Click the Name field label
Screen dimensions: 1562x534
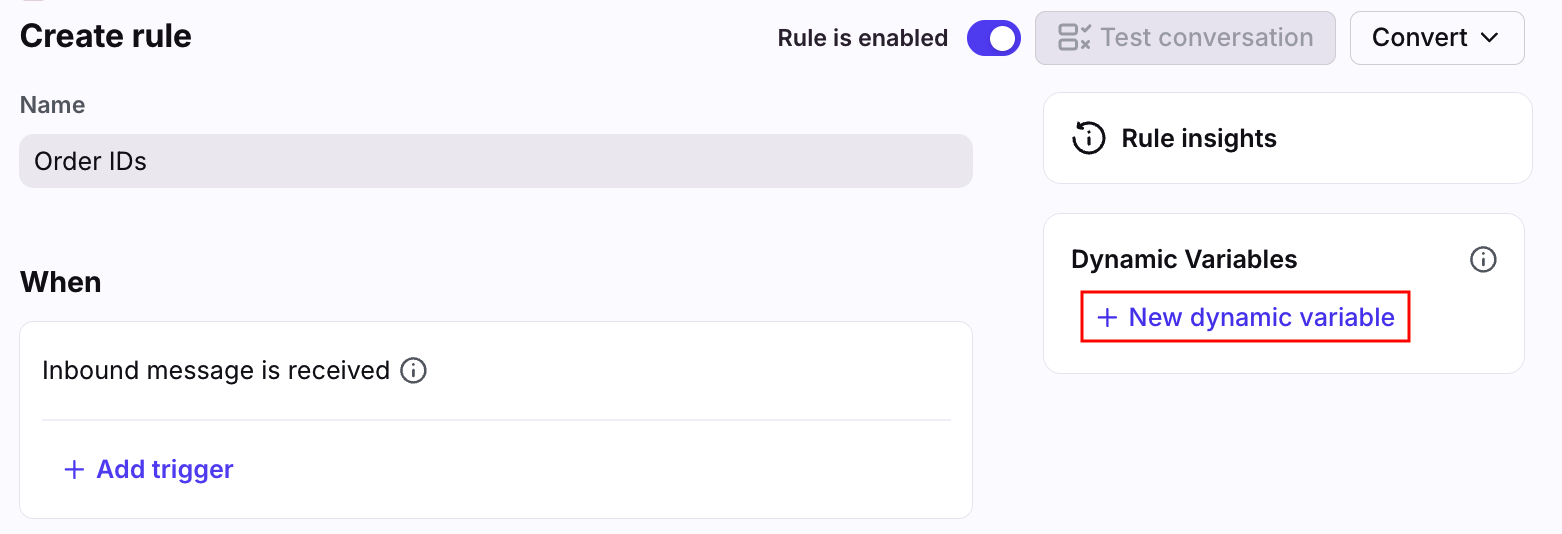pos(52,105)
